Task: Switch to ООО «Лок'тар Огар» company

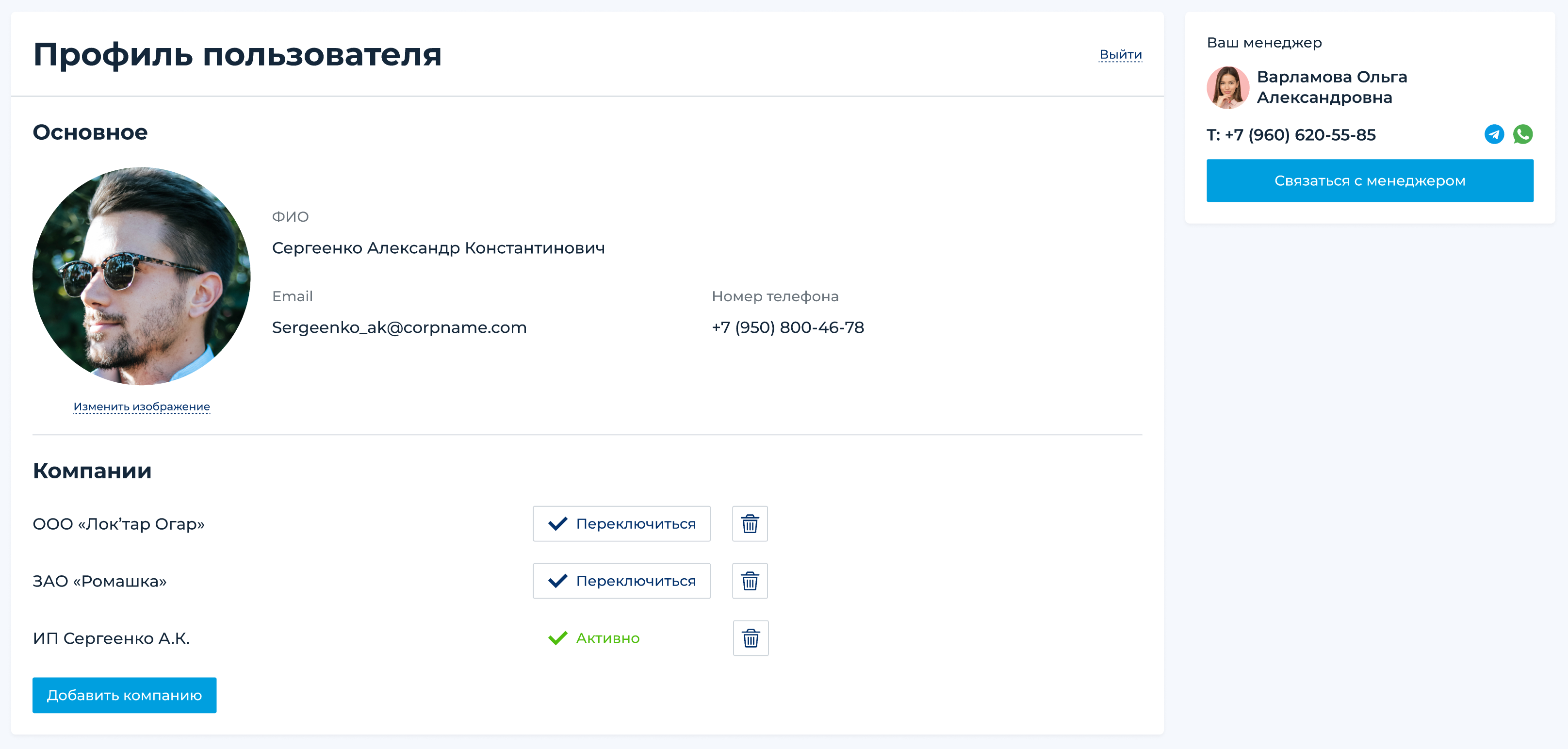Action: coord(621,524)
